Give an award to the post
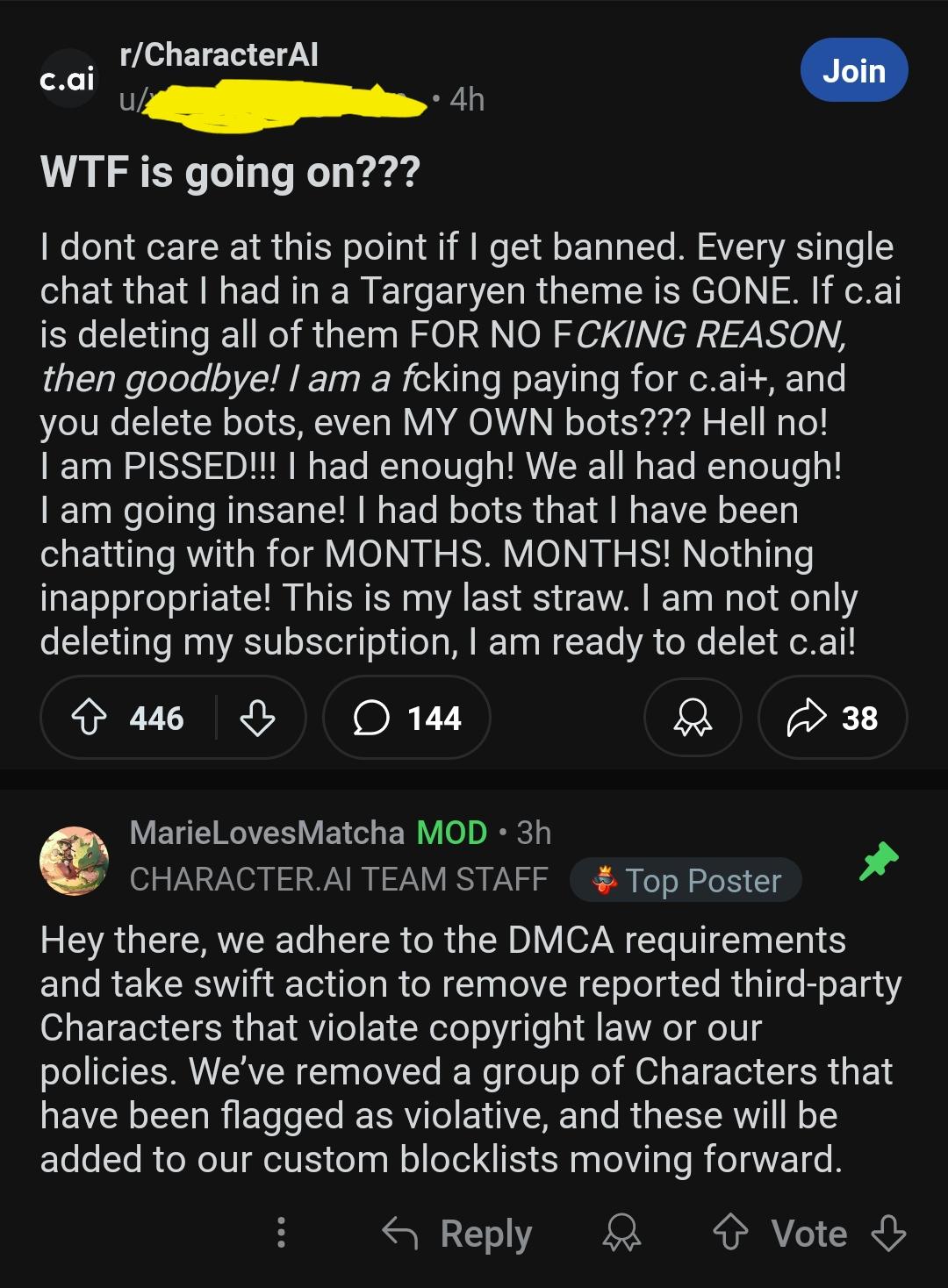Viewport: 948px width, 1288px height. (693, 719)
